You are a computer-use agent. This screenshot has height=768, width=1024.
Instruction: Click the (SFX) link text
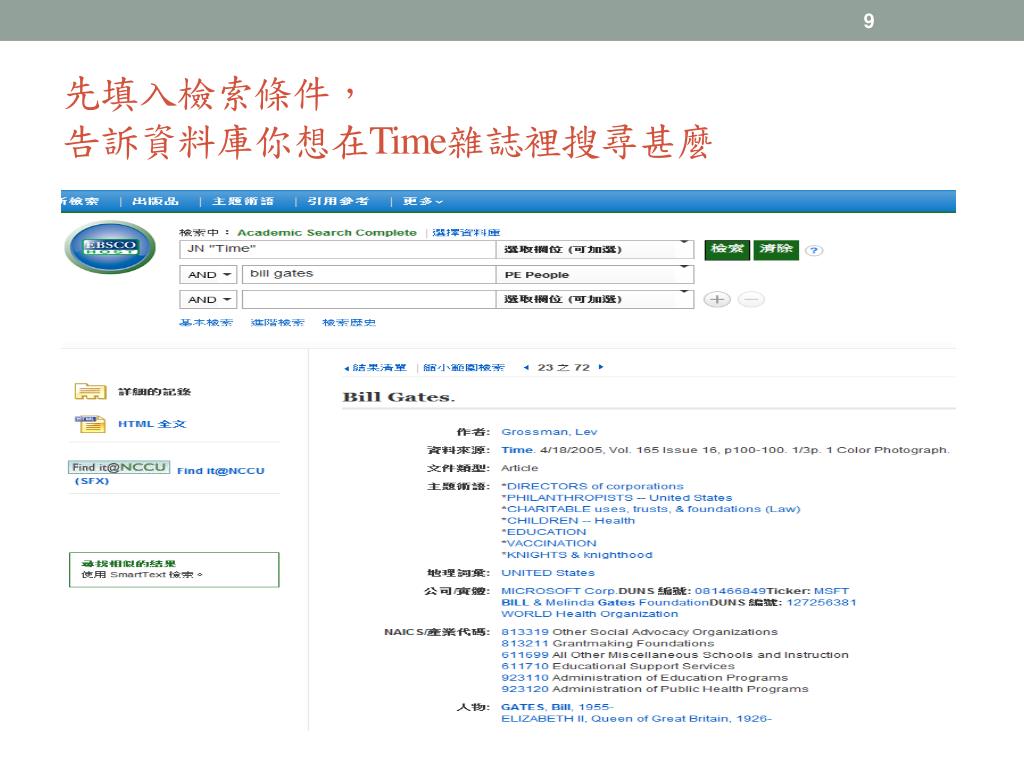[92, 481]
